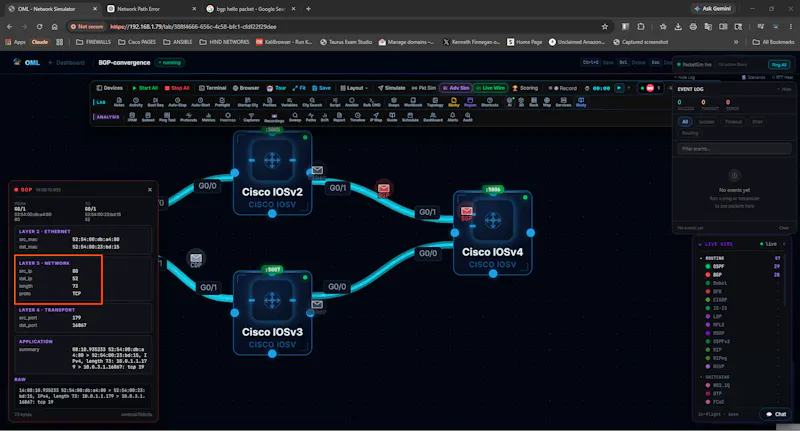The image size is (800, 431).
Task: Open the IPAM analysis tool
Action: [x=132, y=117]
